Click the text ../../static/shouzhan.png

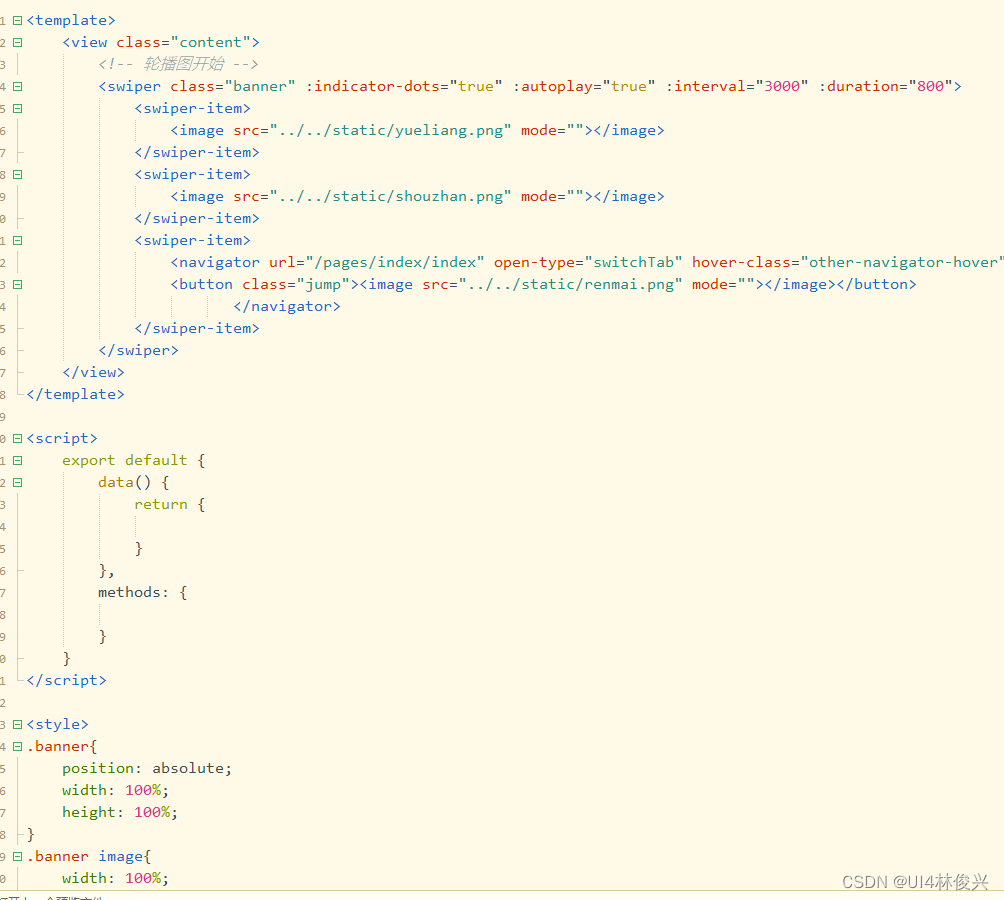coord(391,197)
